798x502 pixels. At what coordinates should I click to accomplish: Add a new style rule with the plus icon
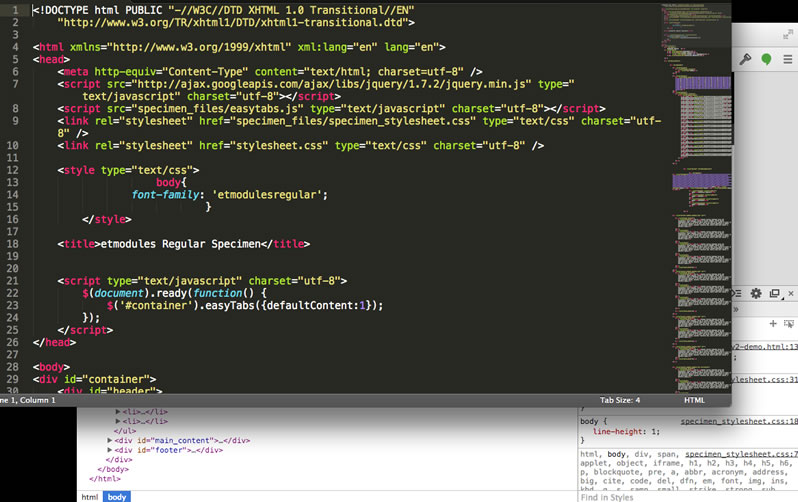point(773,323)
